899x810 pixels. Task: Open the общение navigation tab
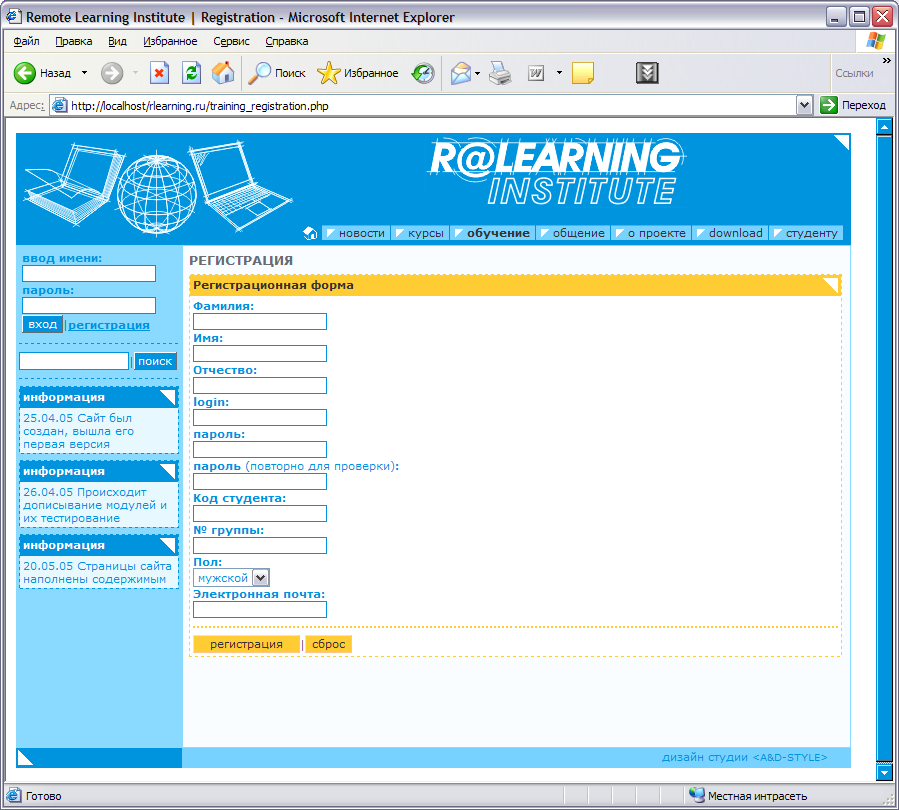click(x=573, y=233)
